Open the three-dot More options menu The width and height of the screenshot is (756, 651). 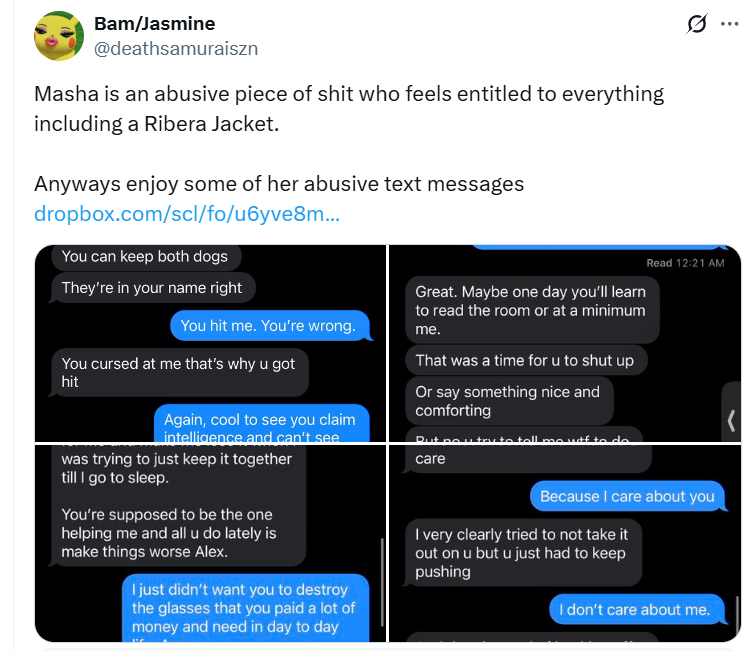tap(729, 25)
